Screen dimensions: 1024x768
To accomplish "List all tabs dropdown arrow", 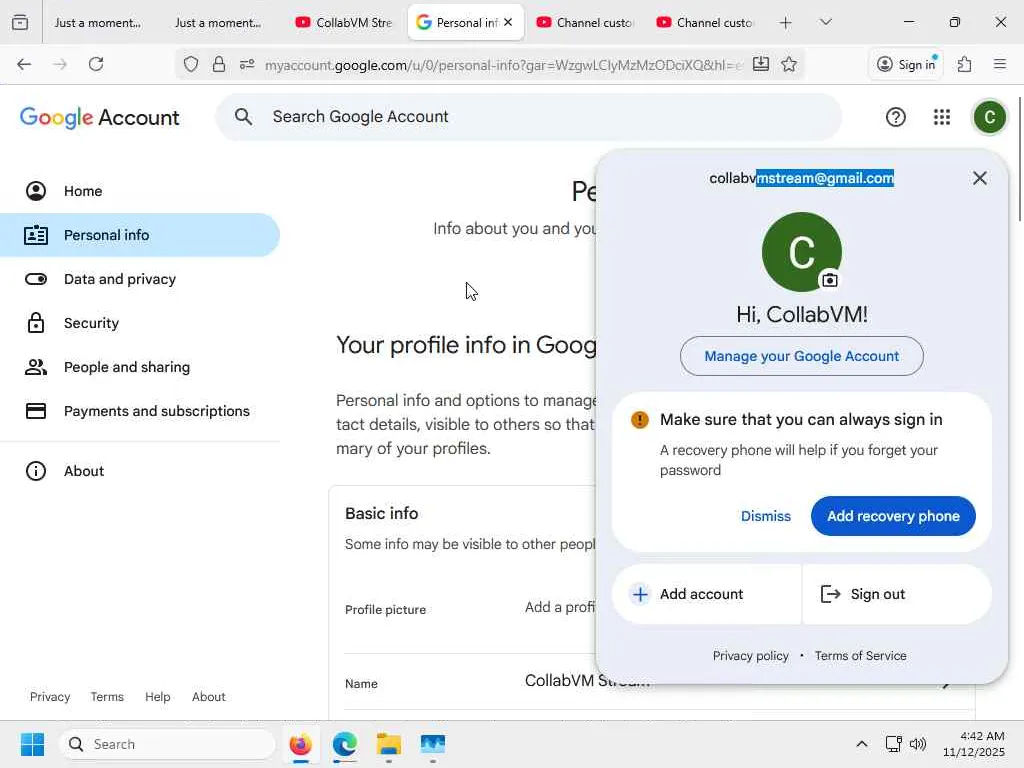I will coord(825,23).
